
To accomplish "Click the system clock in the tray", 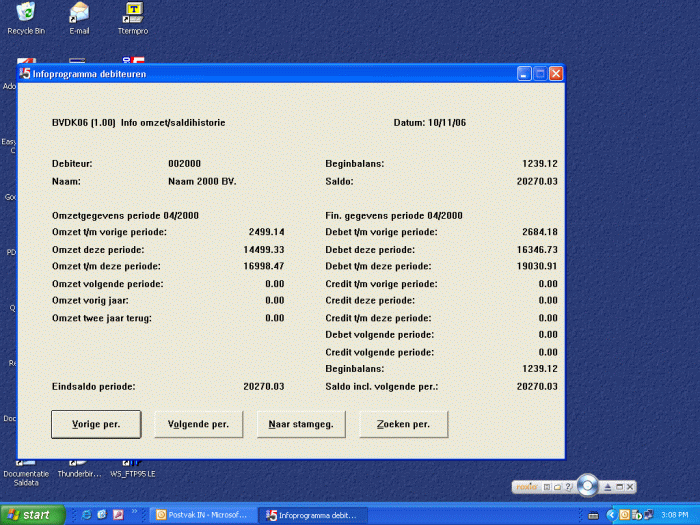I will [x=674, y=515].
